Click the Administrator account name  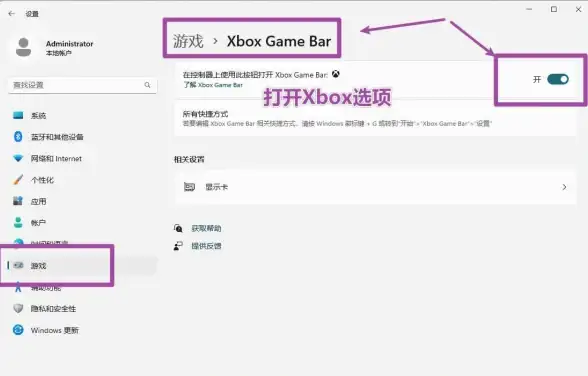tap(69, 44)
